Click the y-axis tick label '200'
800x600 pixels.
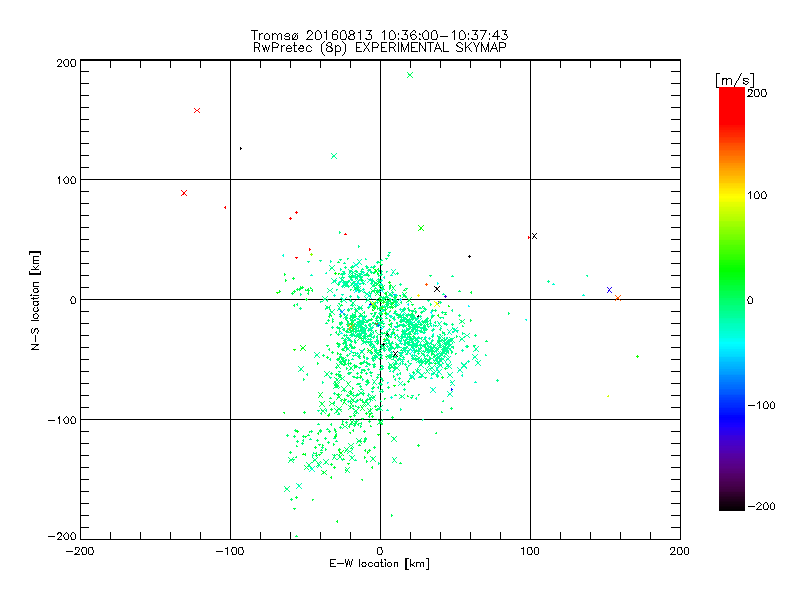[x=66, y=63]
